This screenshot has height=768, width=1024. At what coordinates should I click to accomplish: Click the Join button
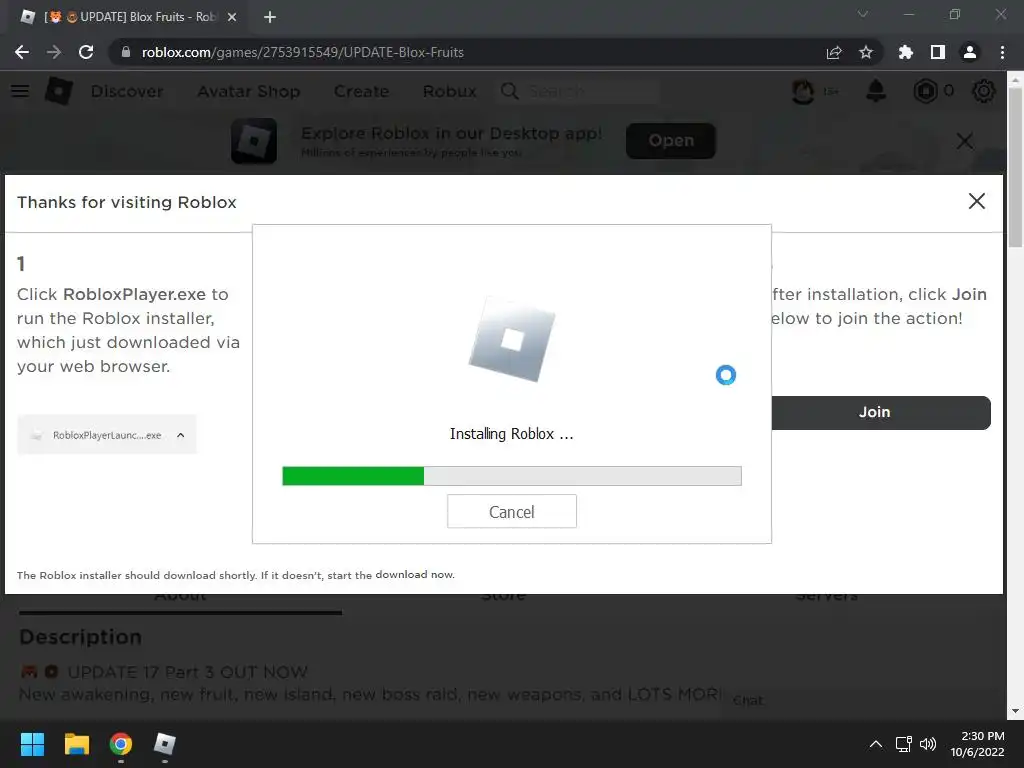(x=881, y=412)
